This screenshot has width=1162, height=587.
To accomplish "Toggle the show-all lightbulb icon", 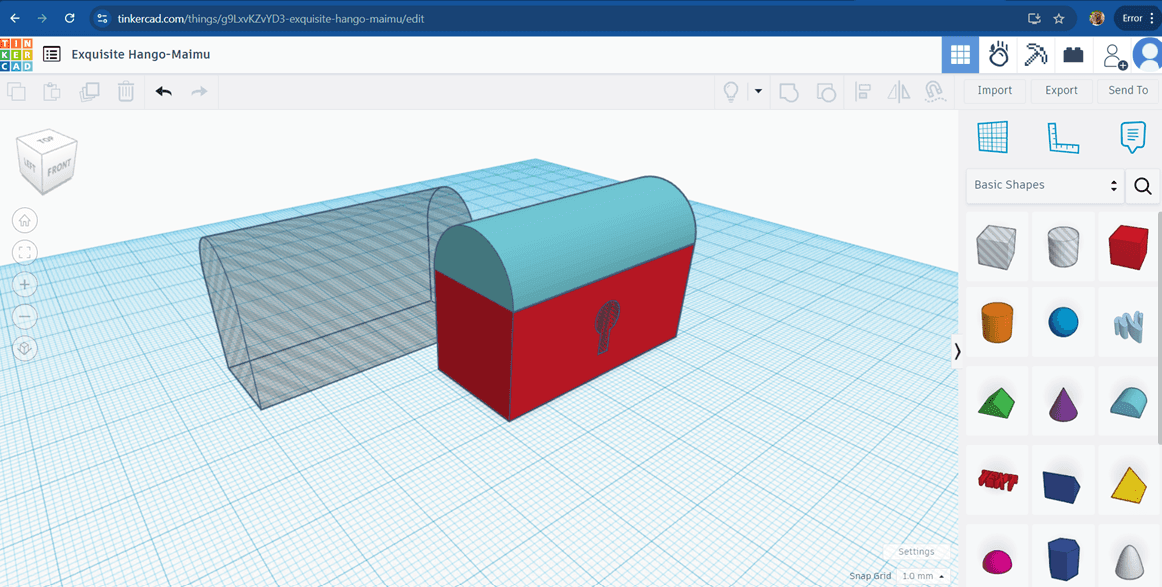I will 731,91.
